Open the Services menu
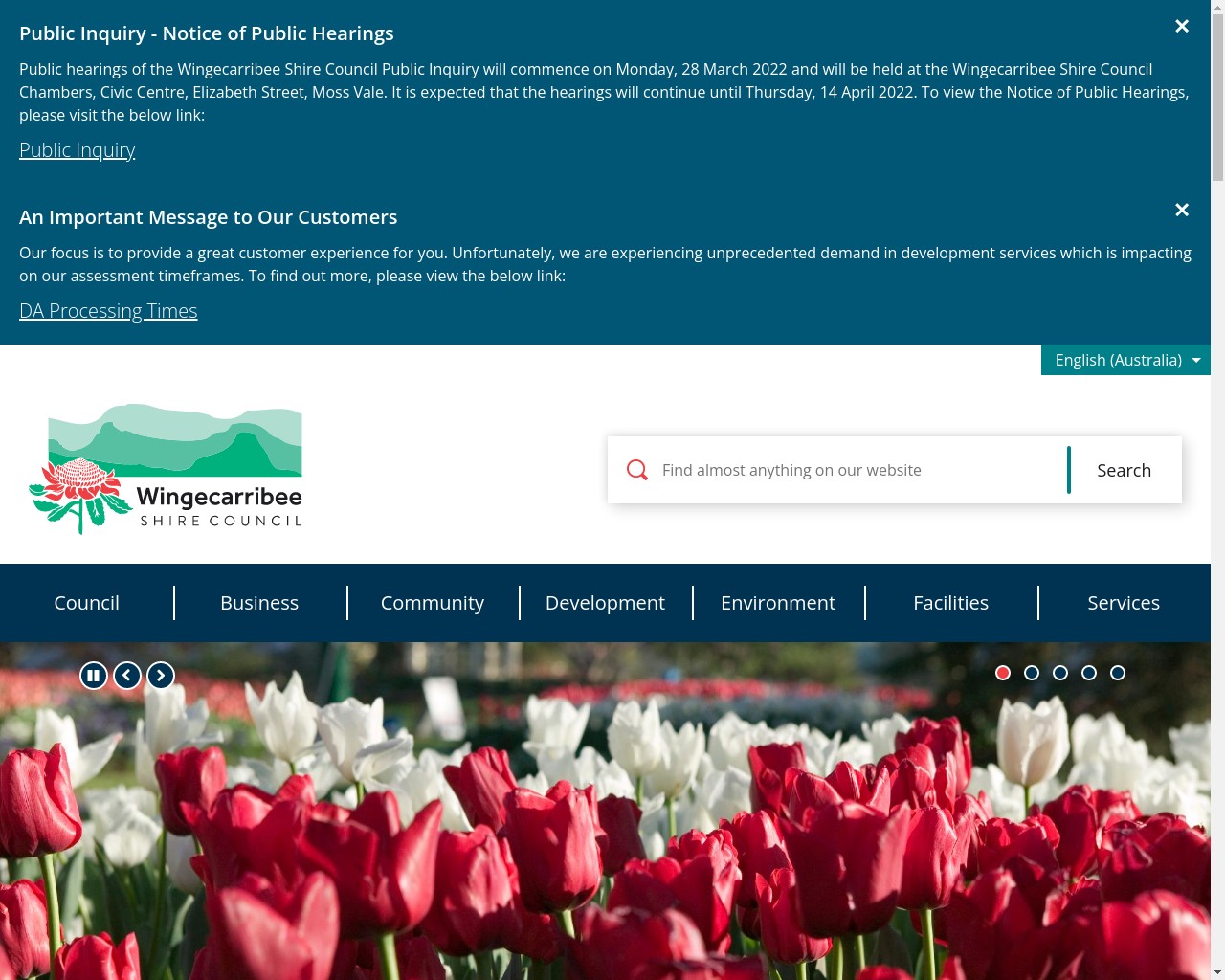Screen dimensions: 1225x980 [x=1124, y=603]
